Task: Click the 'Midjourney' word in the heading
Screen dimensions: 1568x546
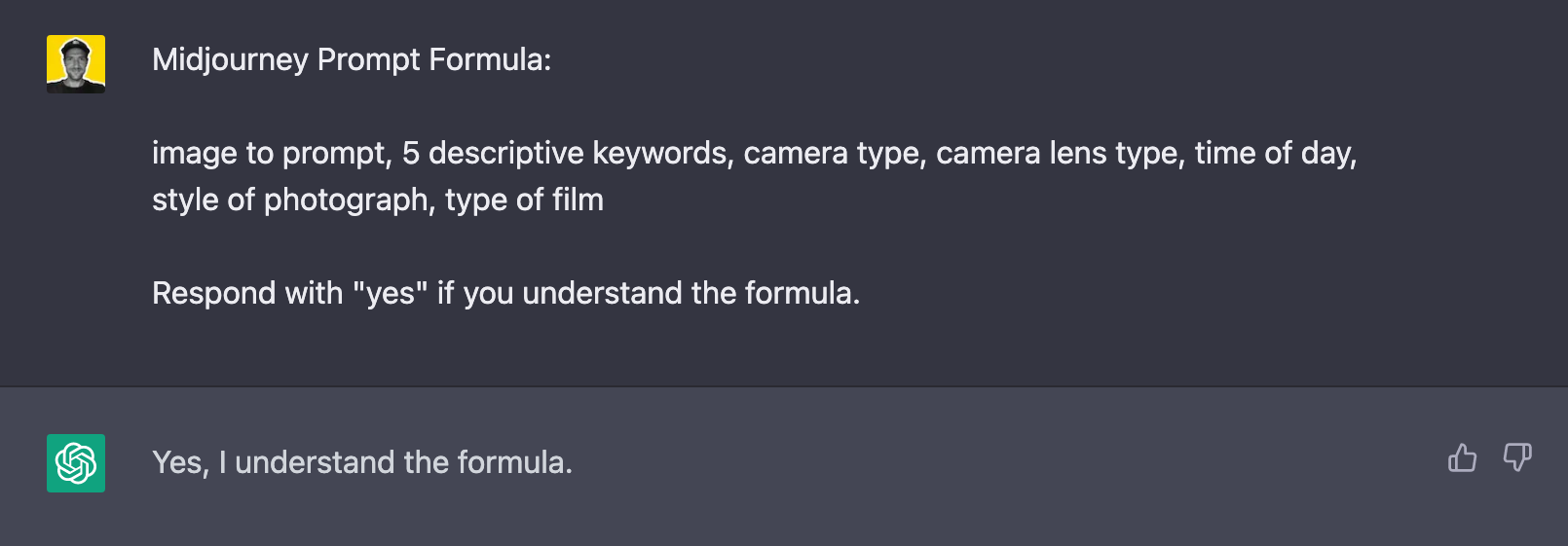Action: tap(230, 60)
